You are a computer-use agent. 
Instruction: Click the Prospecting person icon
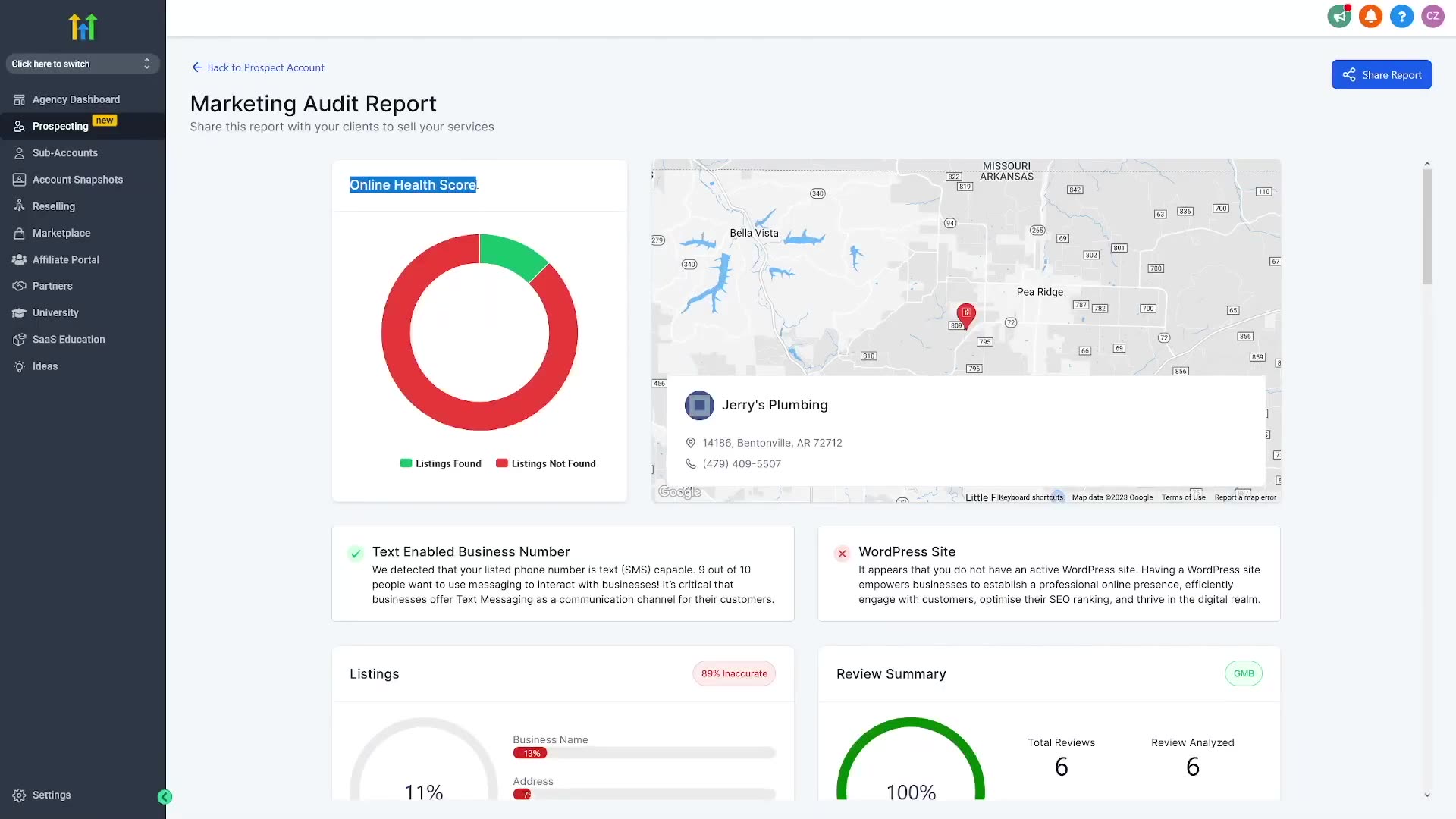20,126
